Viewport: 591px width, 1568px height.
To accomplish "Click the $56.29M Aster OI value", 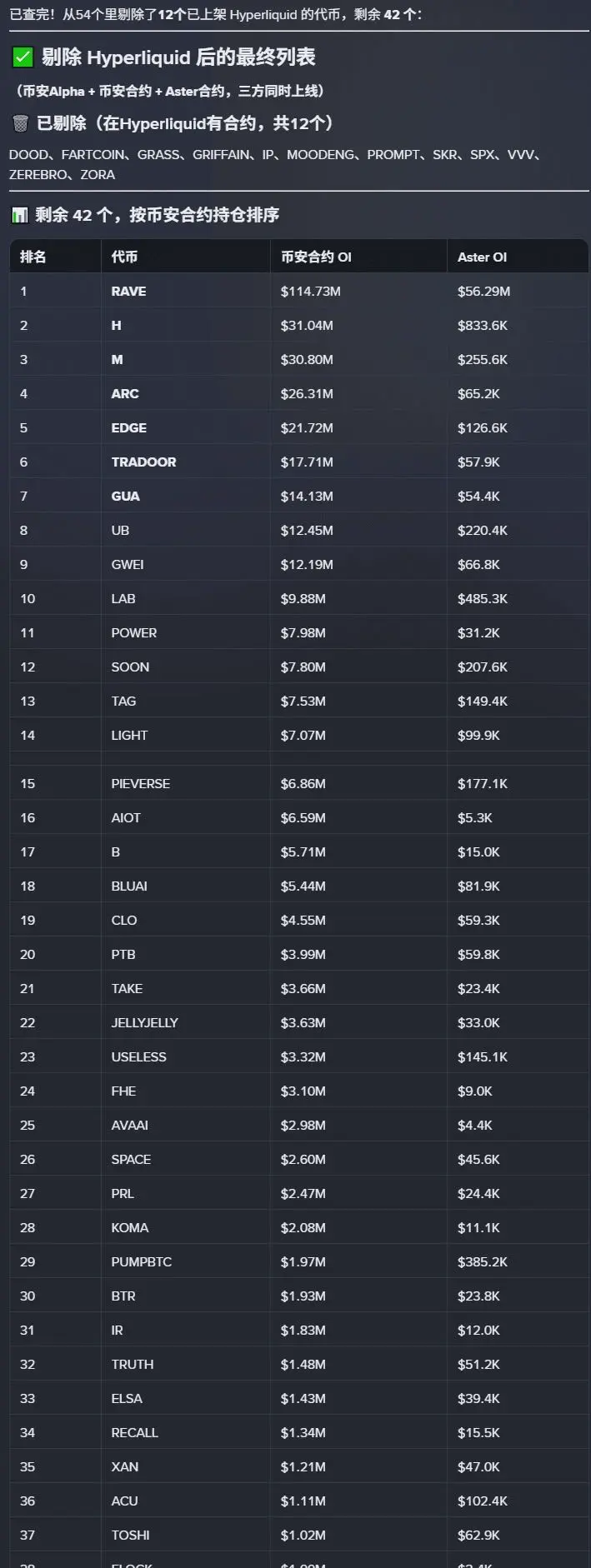I will pos(483,291).
